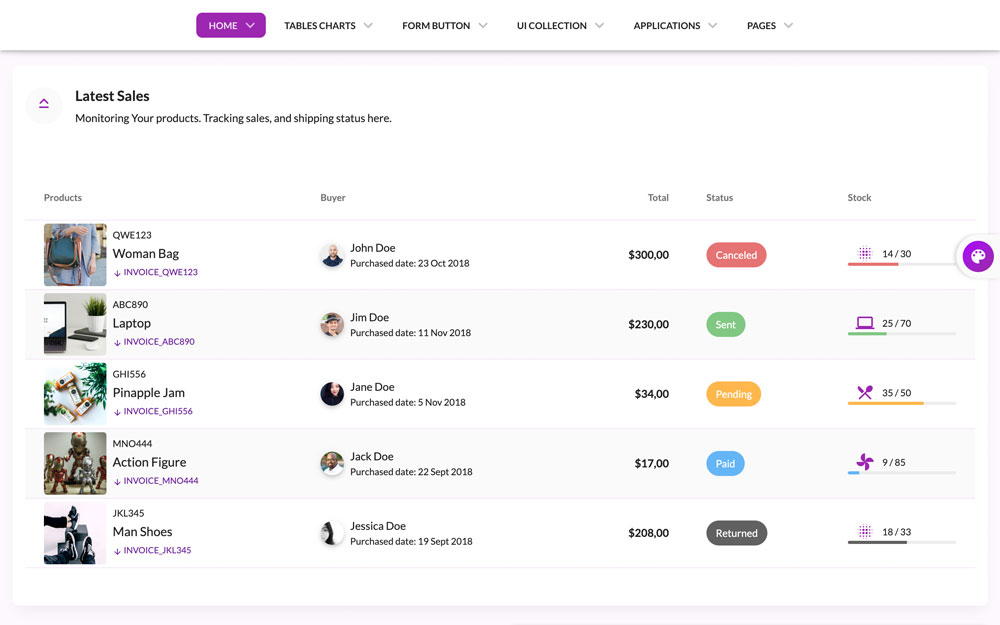Click Jane Doe's avatar
Viewport: 1000px width, 625px height.
pos(332,394)
